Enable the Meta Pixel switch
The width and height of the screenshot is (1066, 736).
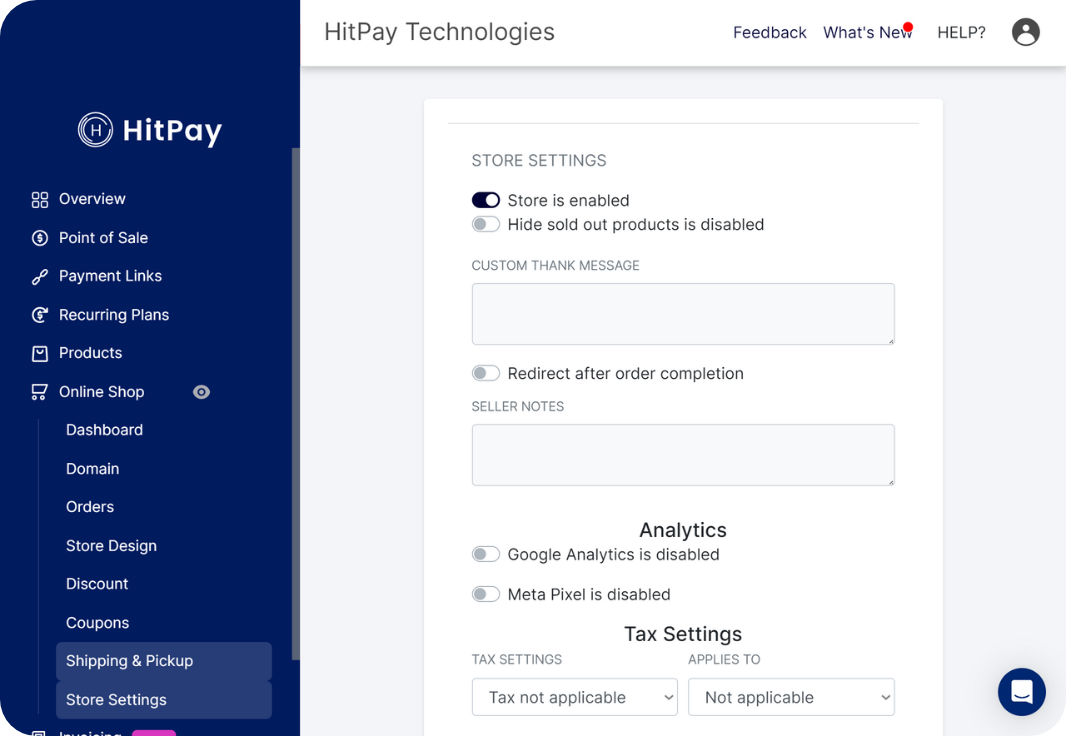coord(485,594)
